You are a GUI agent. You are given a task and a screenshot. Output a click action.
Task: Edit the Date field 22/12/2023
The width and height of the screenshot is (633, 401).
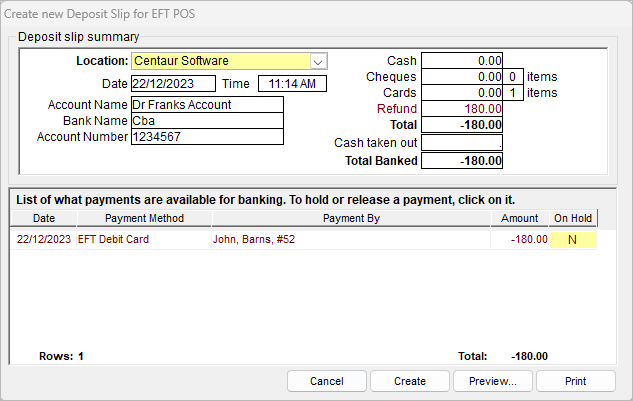coord(173,84)
